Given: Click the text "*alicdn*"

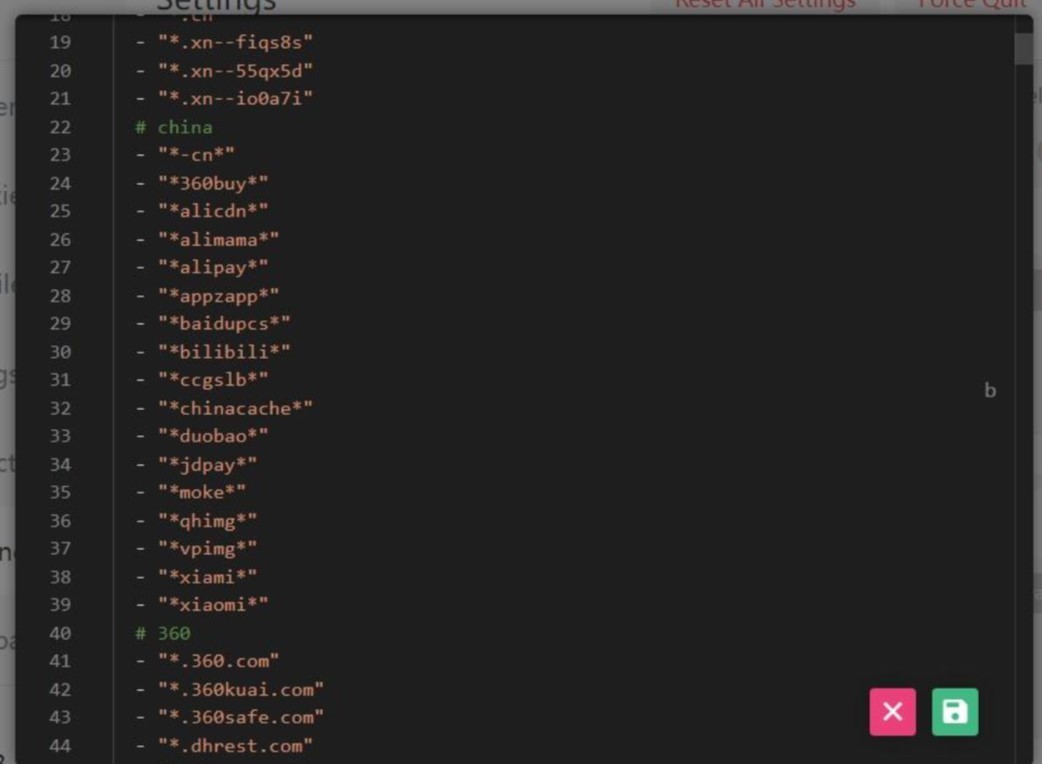Looking at the screenshot, I should coord(213,211).
